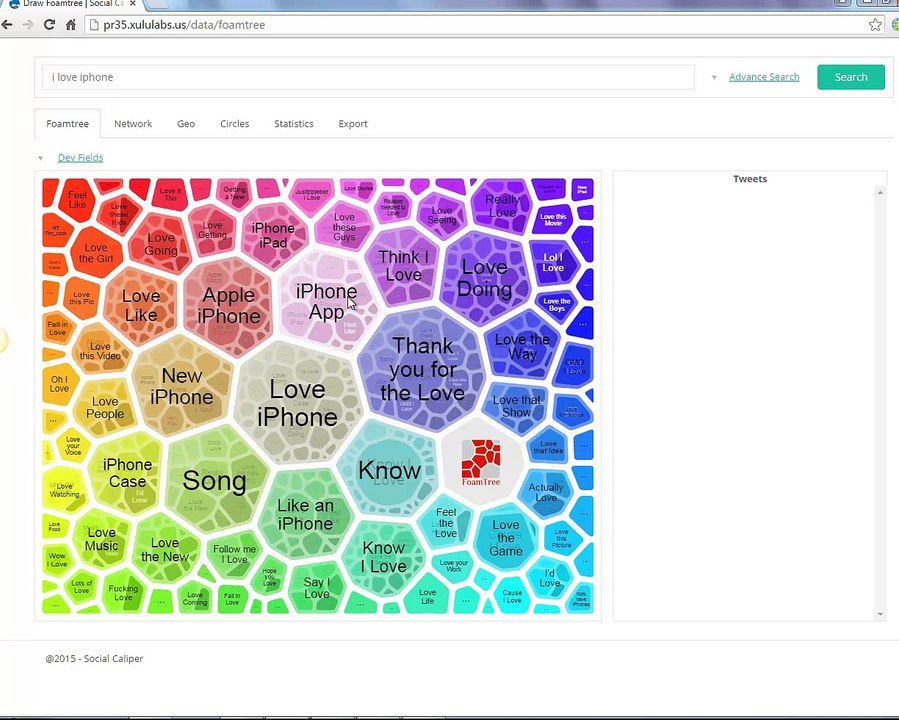Select the 'Follow me I Love' cell
This screenshot has height=720, width=899.
coord(234,554)
